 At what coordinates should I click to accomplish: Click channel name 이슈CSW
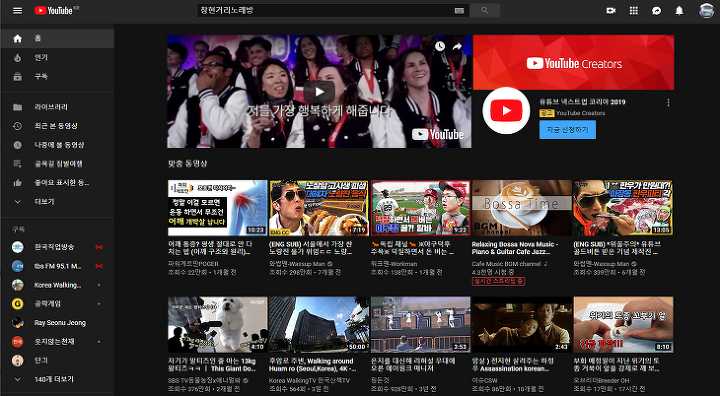[484, 381]
